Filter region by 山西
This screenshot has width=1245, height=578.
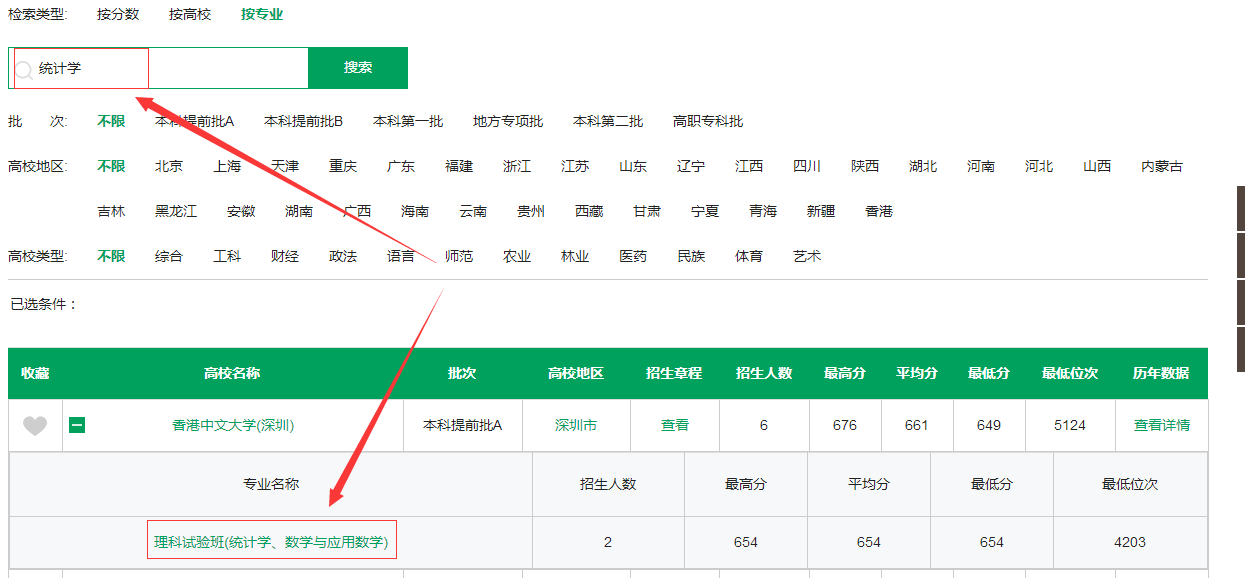[1097, 166]
